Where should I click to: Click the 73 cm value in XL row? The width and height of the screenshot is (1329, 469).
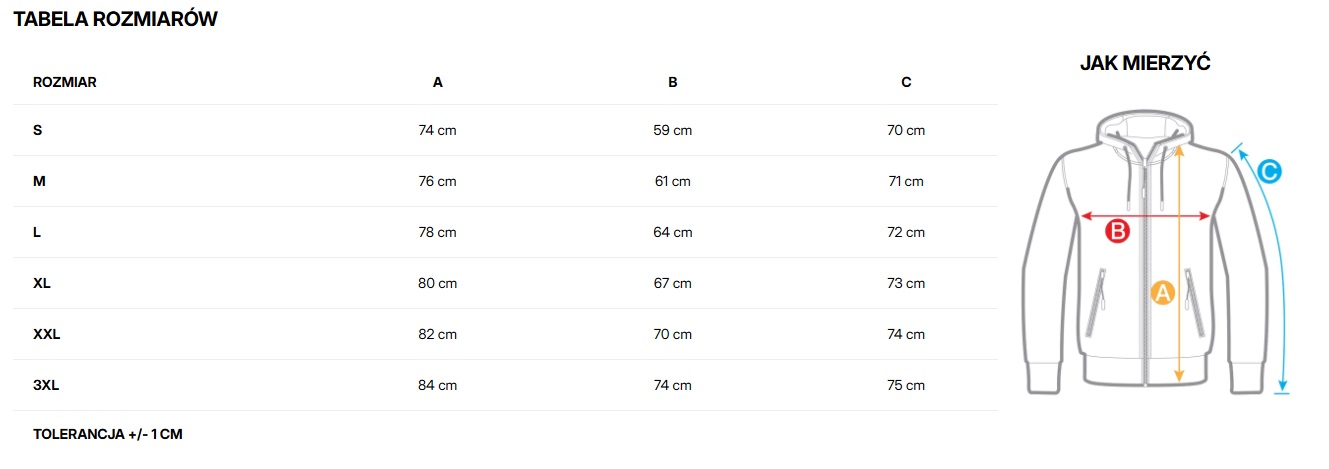click(906, 283)
